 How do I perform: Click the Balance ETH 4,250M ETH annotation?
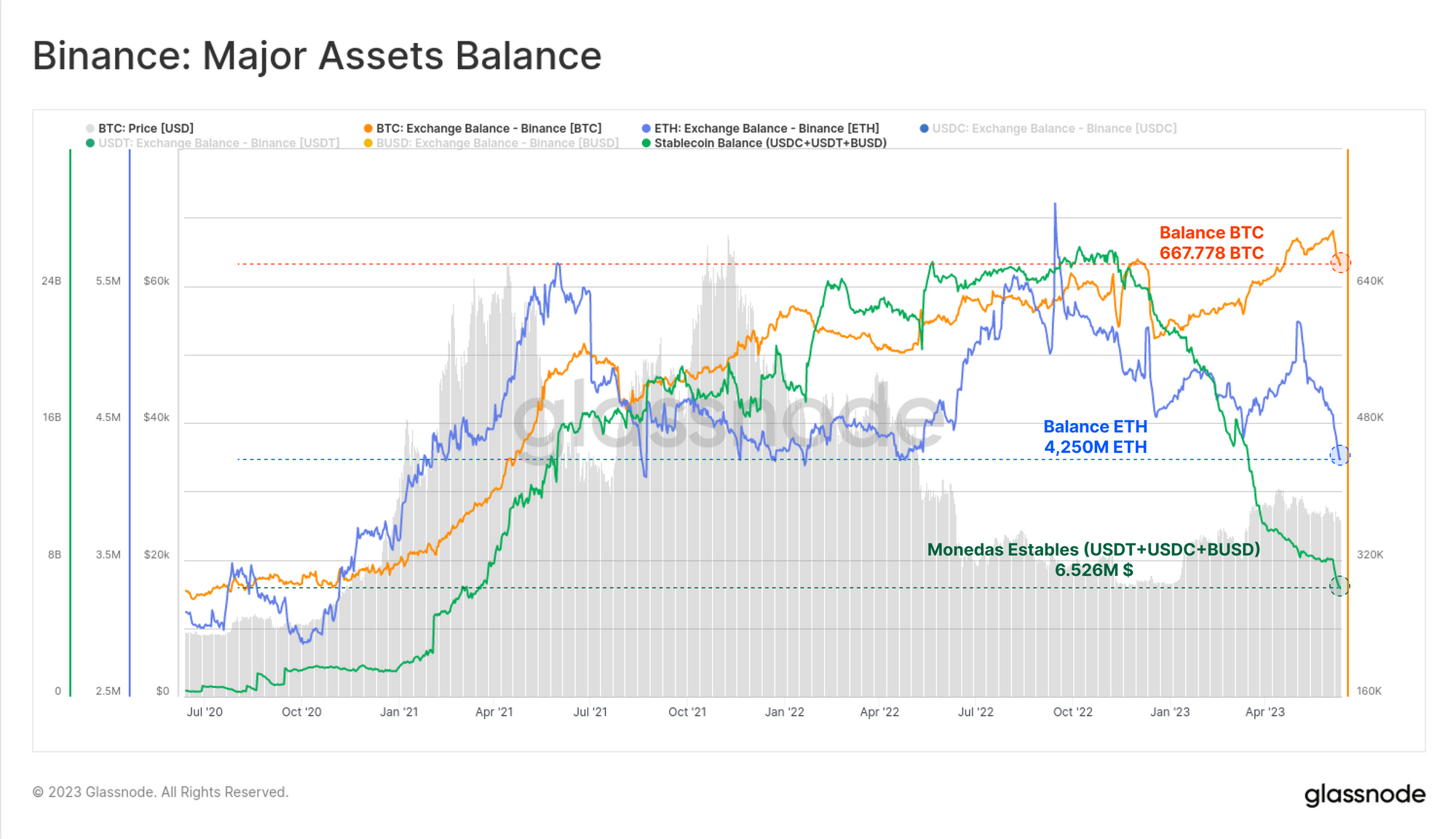1095,437
